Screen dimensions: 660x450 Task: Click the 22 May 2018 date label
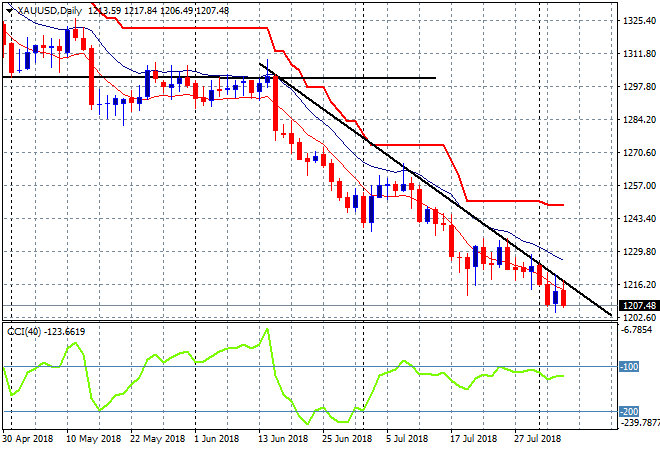157,439
